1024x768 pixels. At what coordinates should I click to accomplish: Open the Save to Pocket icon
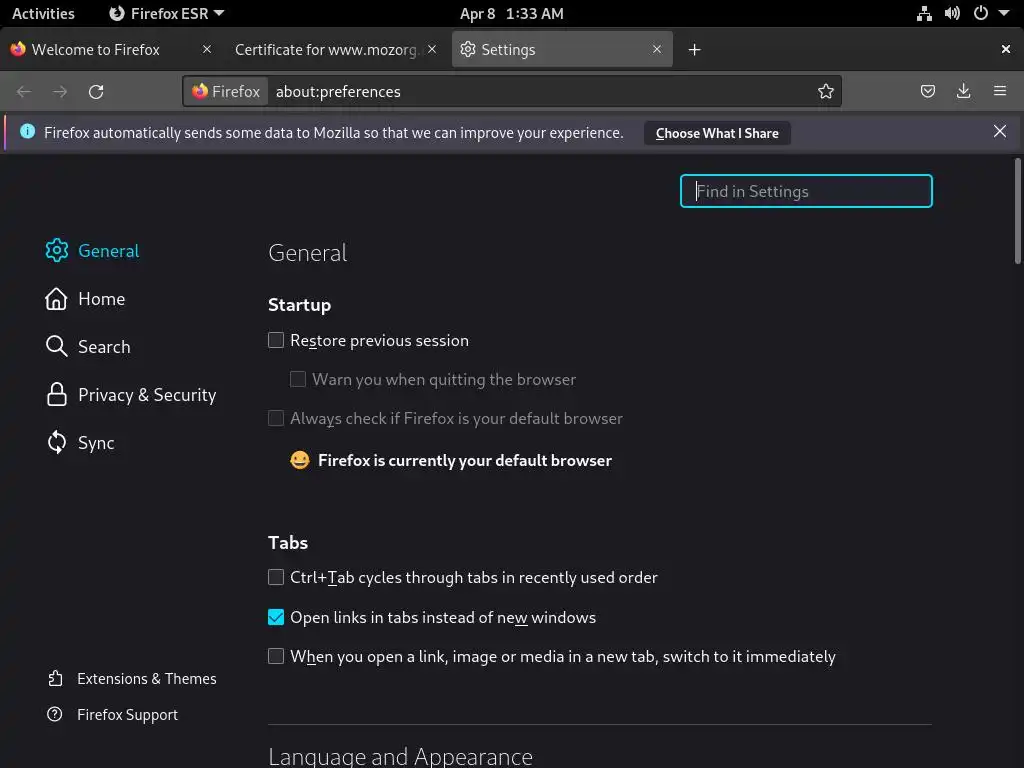click(x=928, y=91)
